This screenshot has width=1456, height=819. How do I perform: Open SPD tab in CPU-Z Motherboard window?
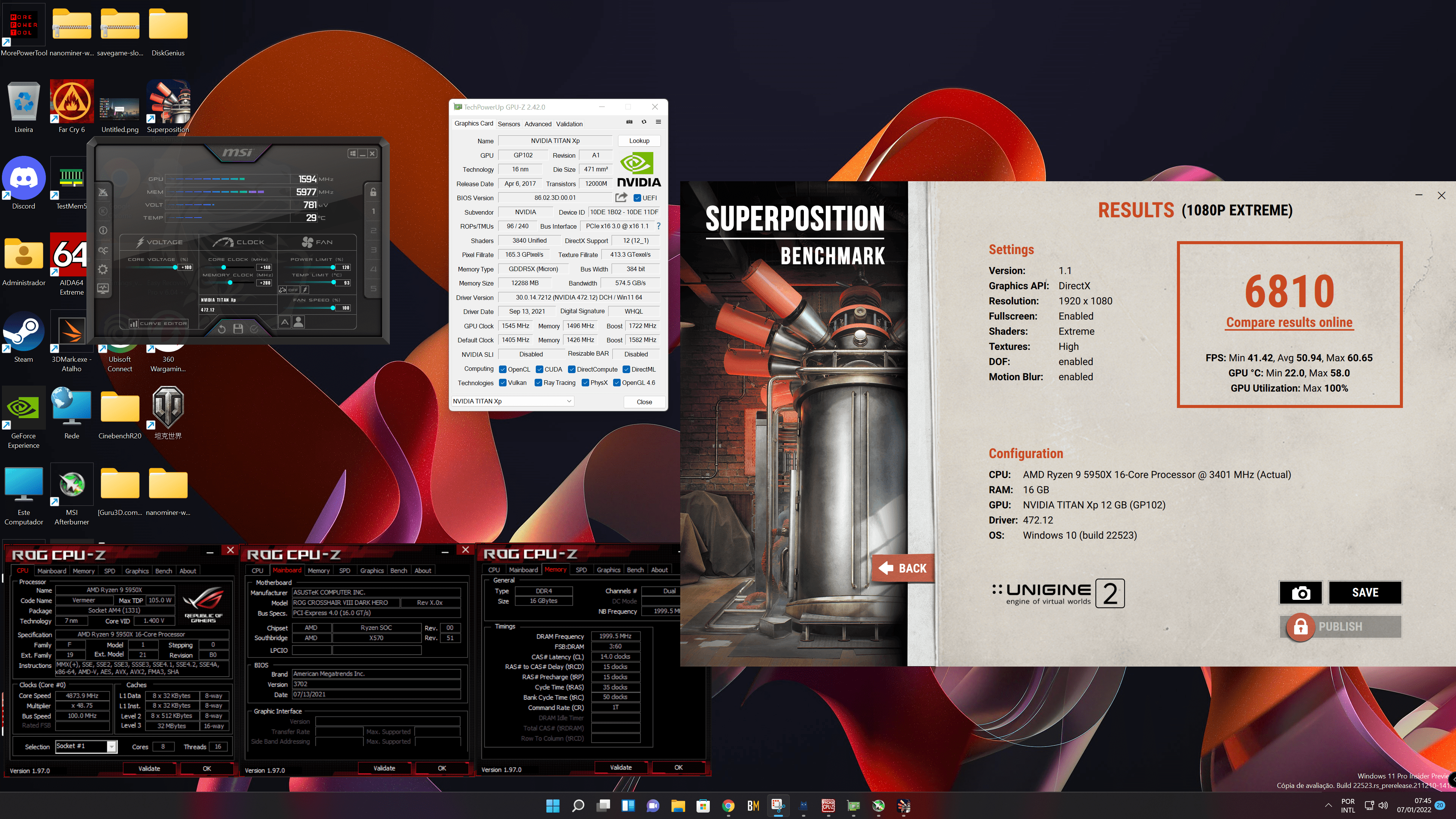pos(344,570)
